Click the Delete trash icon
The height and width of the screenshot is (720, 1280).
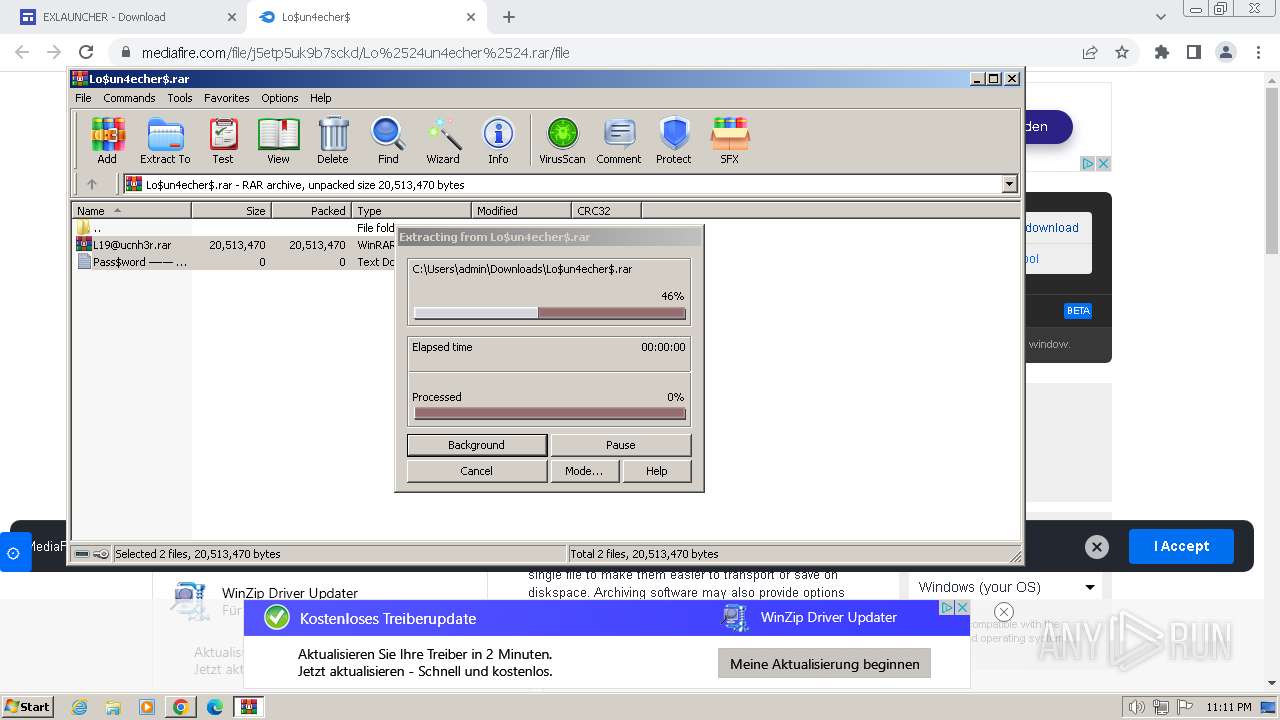point(333,141)
